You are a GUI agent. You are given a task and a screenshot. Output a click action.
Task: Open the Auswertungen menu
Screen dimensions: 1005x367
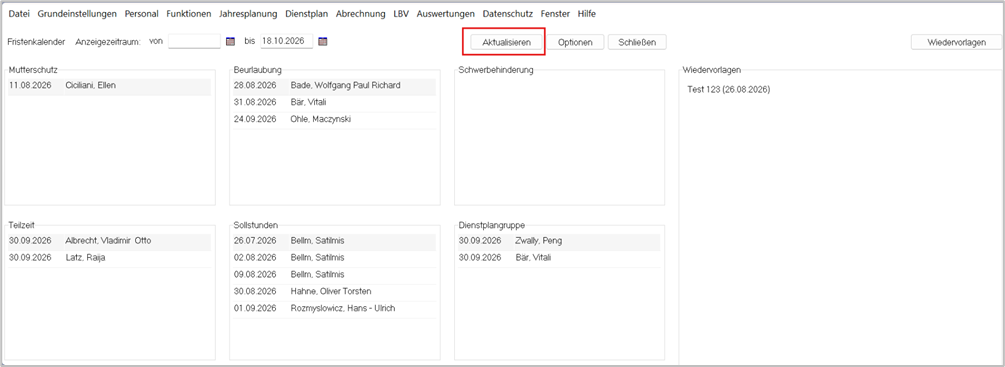(x=445, y=13)
